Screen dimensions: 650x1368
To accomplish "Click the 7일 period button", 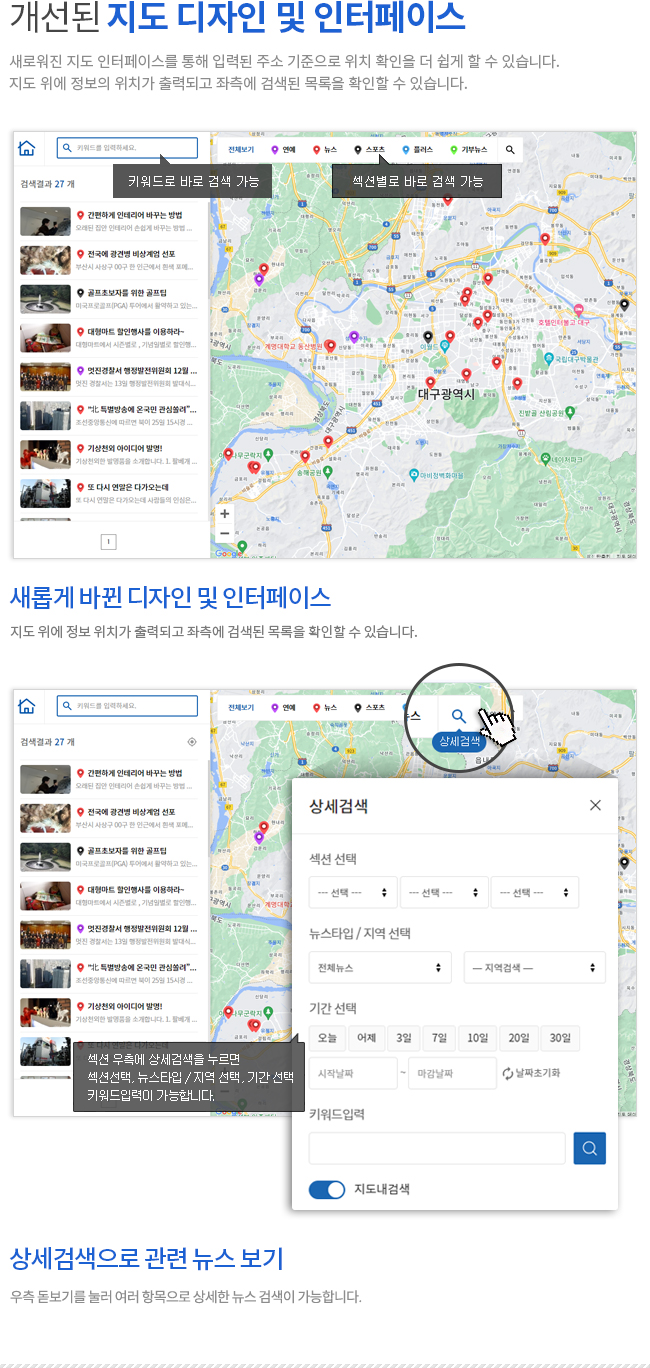I will point(436,1038).
